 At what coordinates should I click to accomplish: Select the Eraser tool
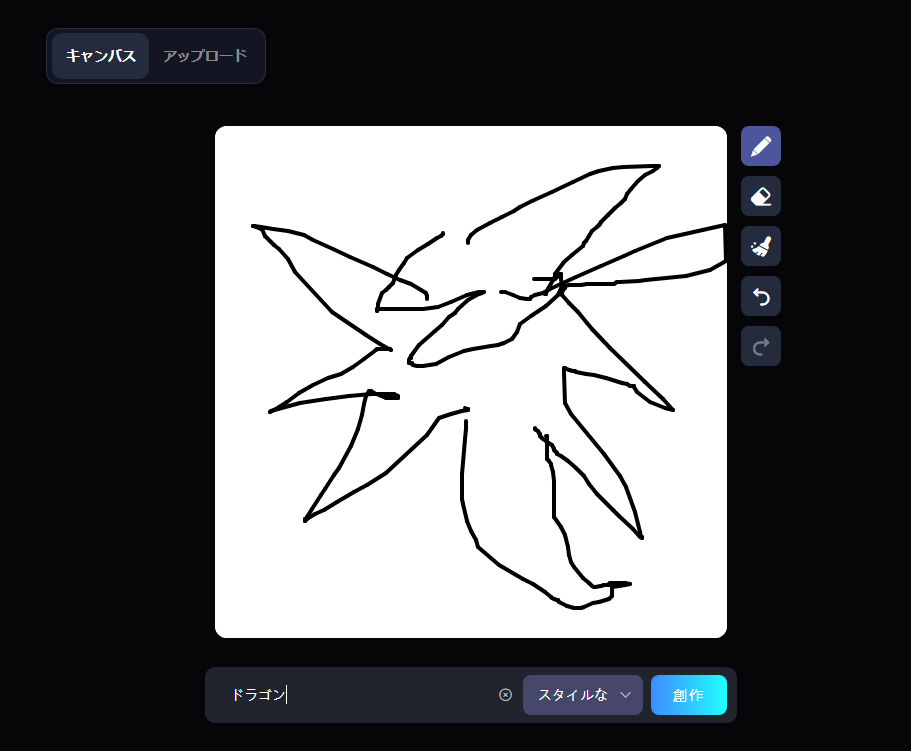pos(760,196)
